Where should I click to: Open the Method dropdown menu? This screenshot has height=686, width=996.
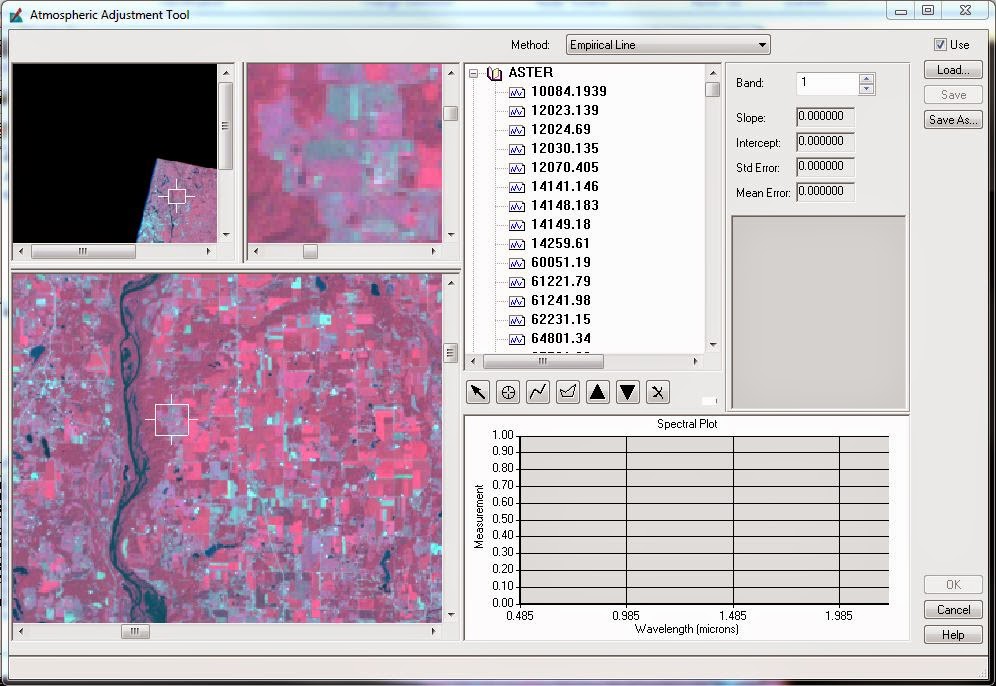coord(763,44)
